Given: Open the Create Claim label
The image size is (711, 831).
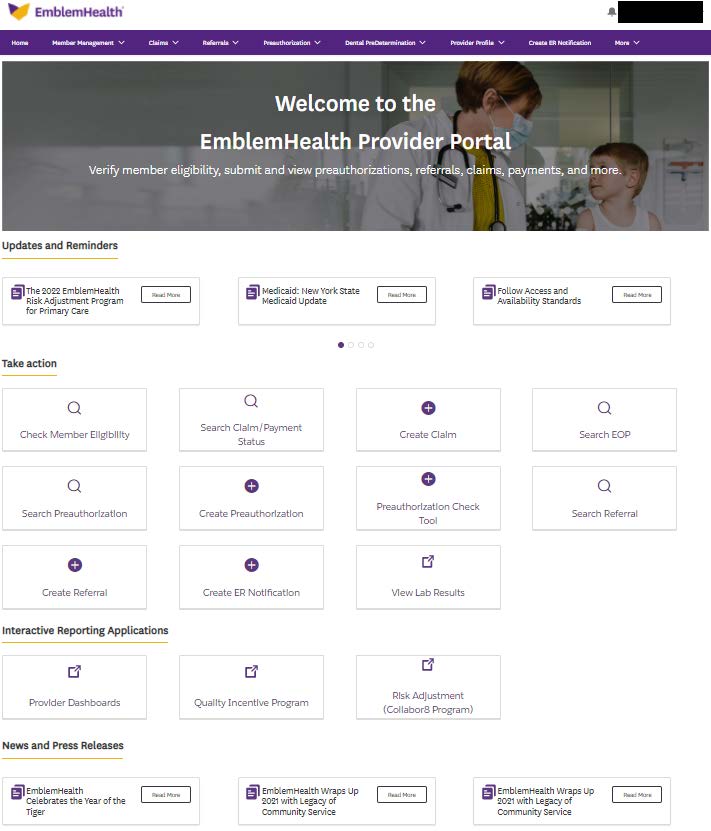Looking at the screenshot, I should pos(428,435).
